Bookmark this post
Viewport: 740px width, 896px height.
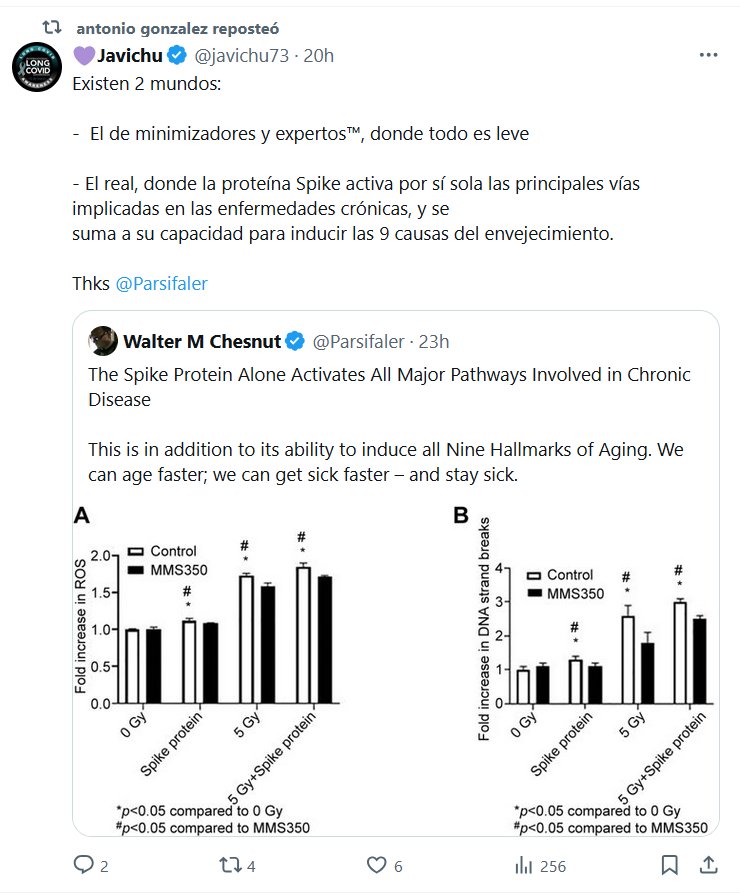pos(670,865)
